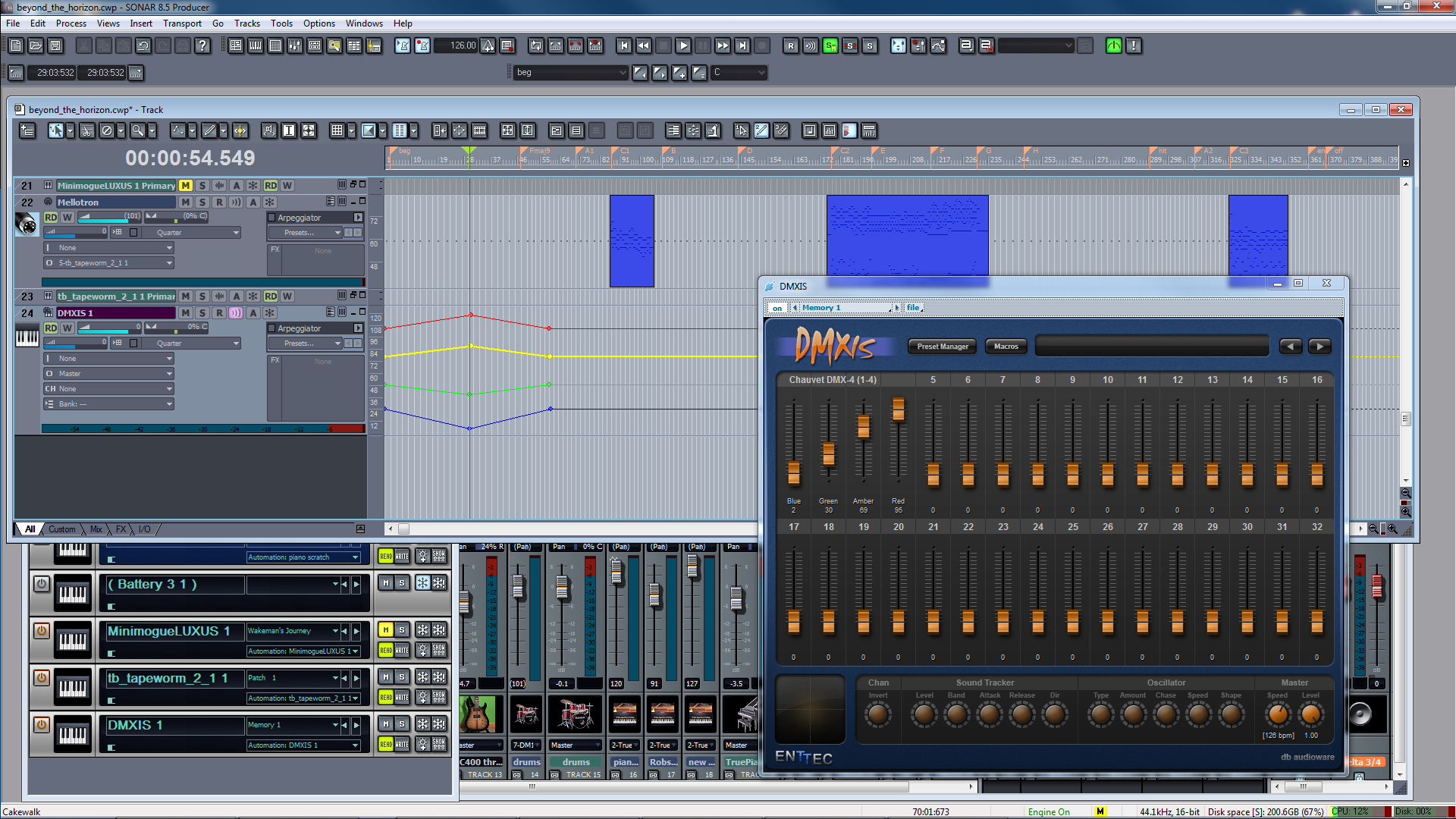Click the next preset arrow in DMXIS
The width and height of the screenshot is (1456, 819).
pos(1319,347)
